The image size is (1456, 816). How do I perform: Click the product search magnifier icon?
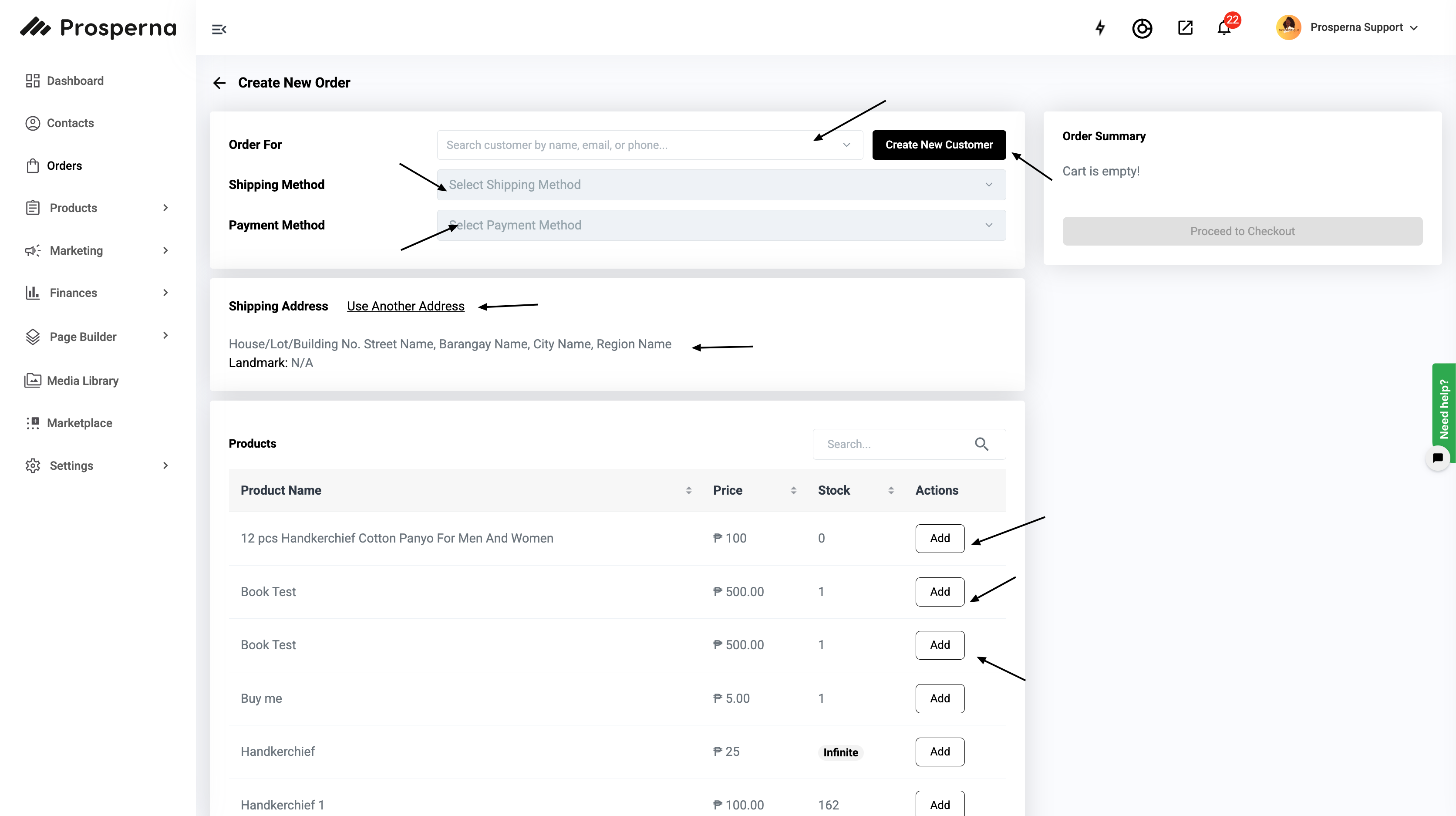click(982, 444)
